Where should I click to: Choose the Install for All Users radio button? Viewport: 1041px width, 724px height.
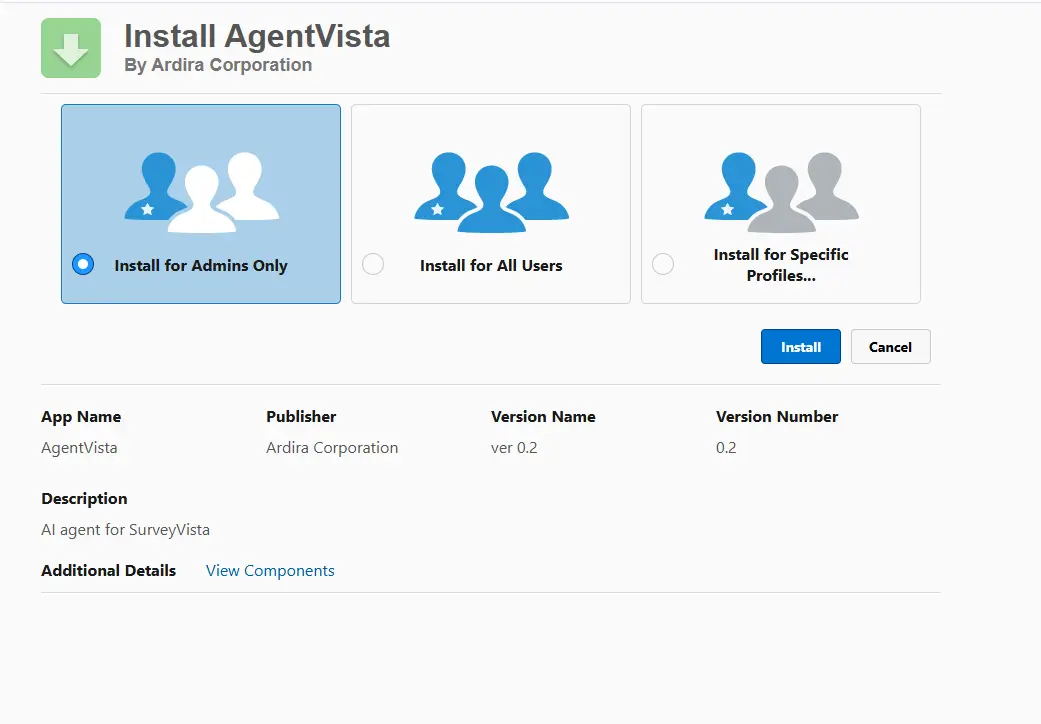coord(373,265)
